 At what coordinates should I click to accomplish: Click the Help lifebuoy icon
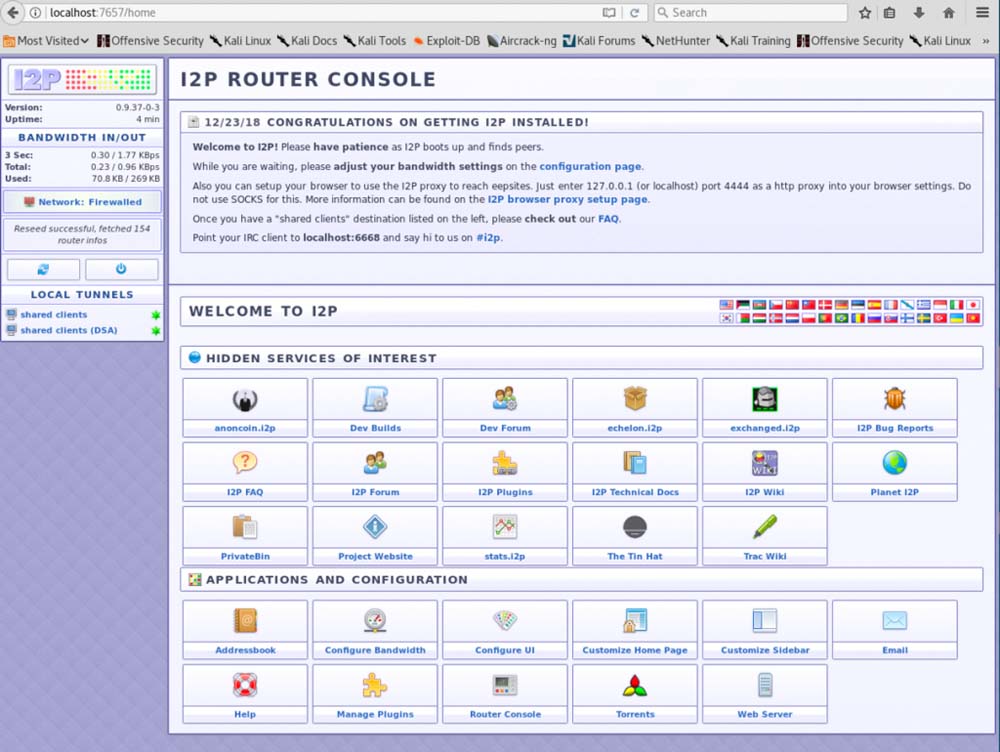(245, 685)
